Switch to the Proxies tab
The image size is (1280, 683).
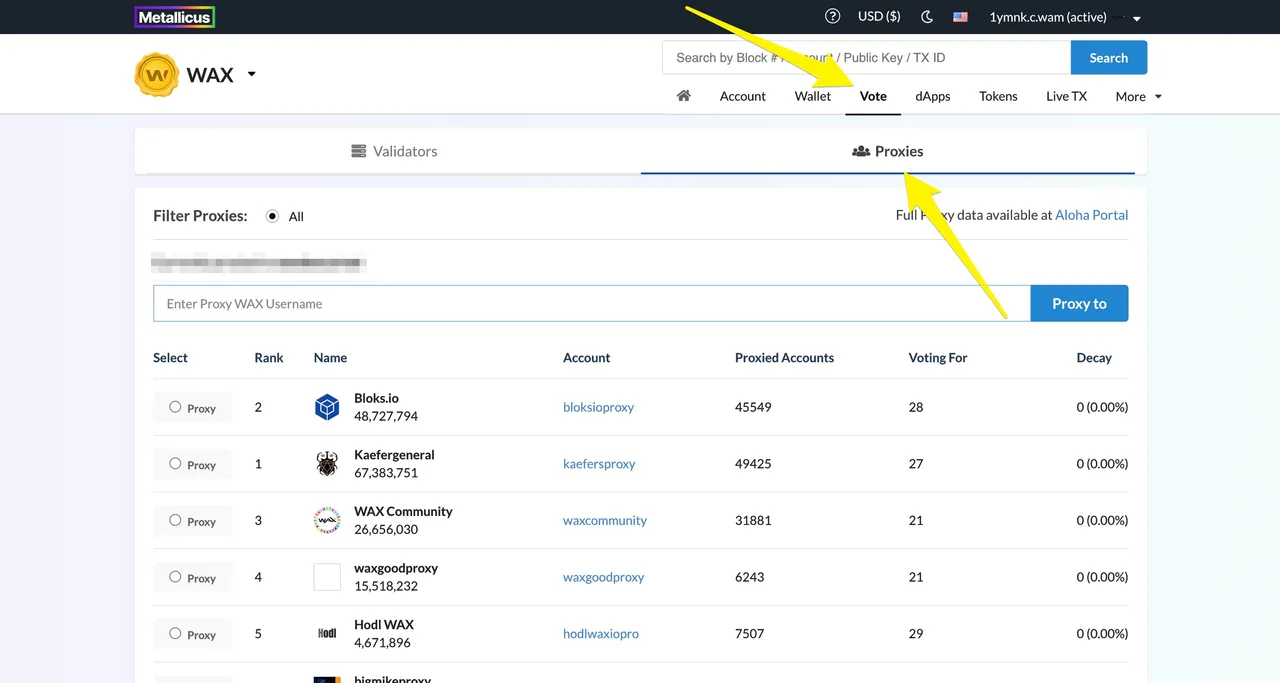coord(888,151)
